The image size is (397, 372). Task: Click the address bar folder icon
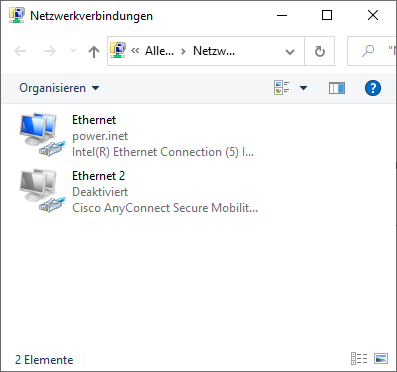click(118, 50)
